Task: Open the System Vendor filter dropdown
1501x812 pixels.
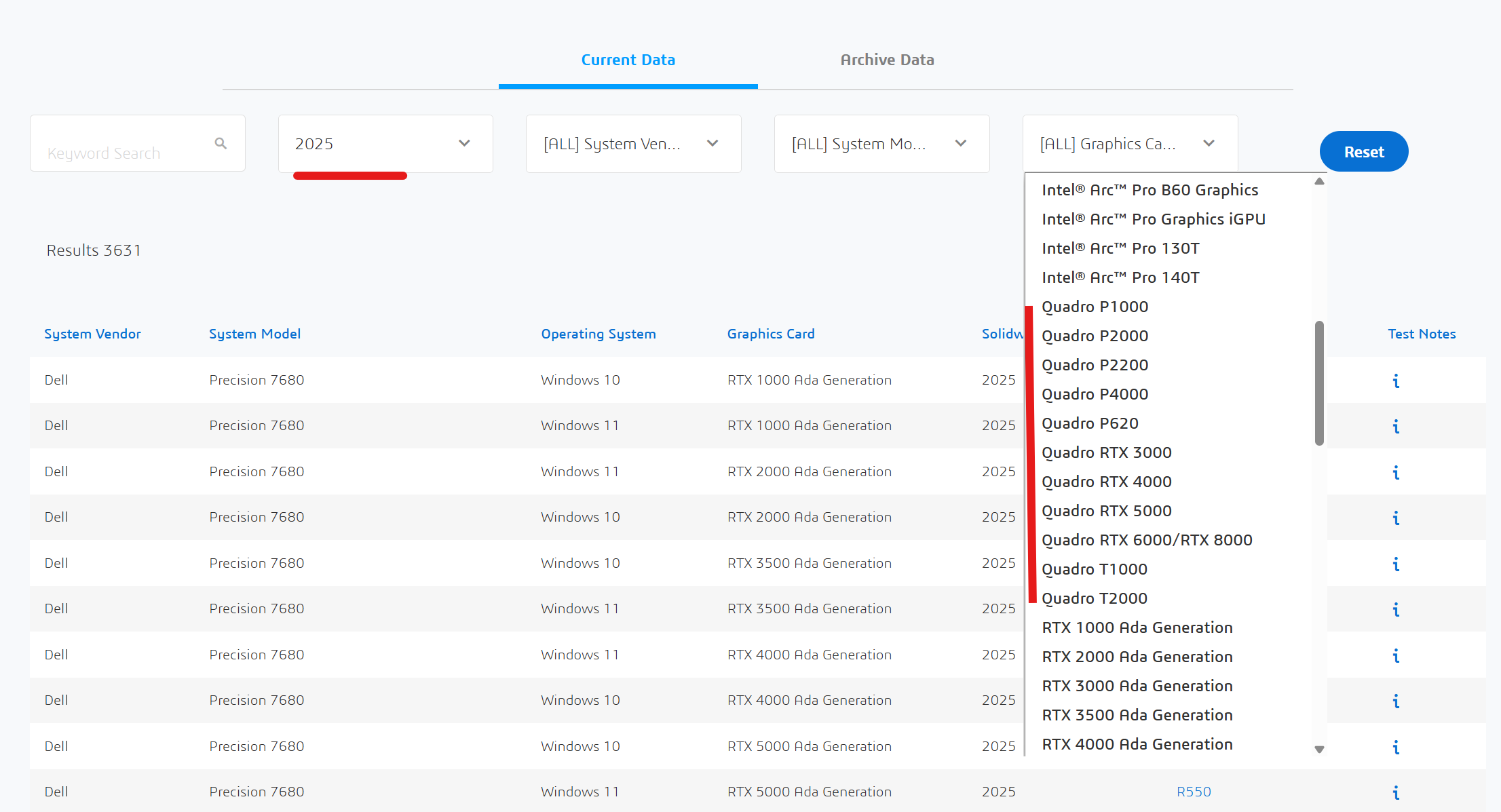Action: 632,144
